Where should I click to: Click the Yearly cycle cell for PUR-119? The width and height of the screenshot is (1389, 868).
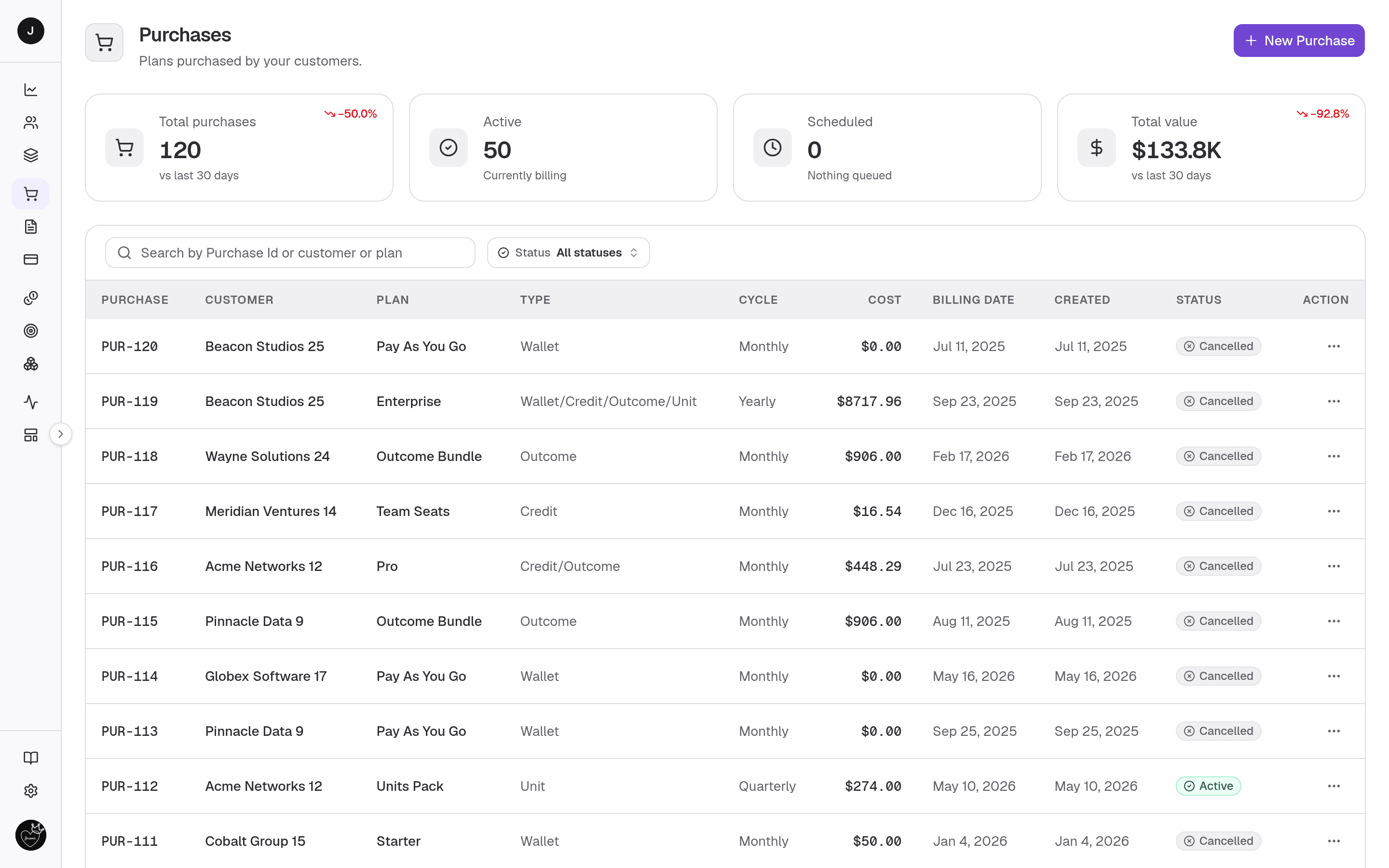pos(757,401)
